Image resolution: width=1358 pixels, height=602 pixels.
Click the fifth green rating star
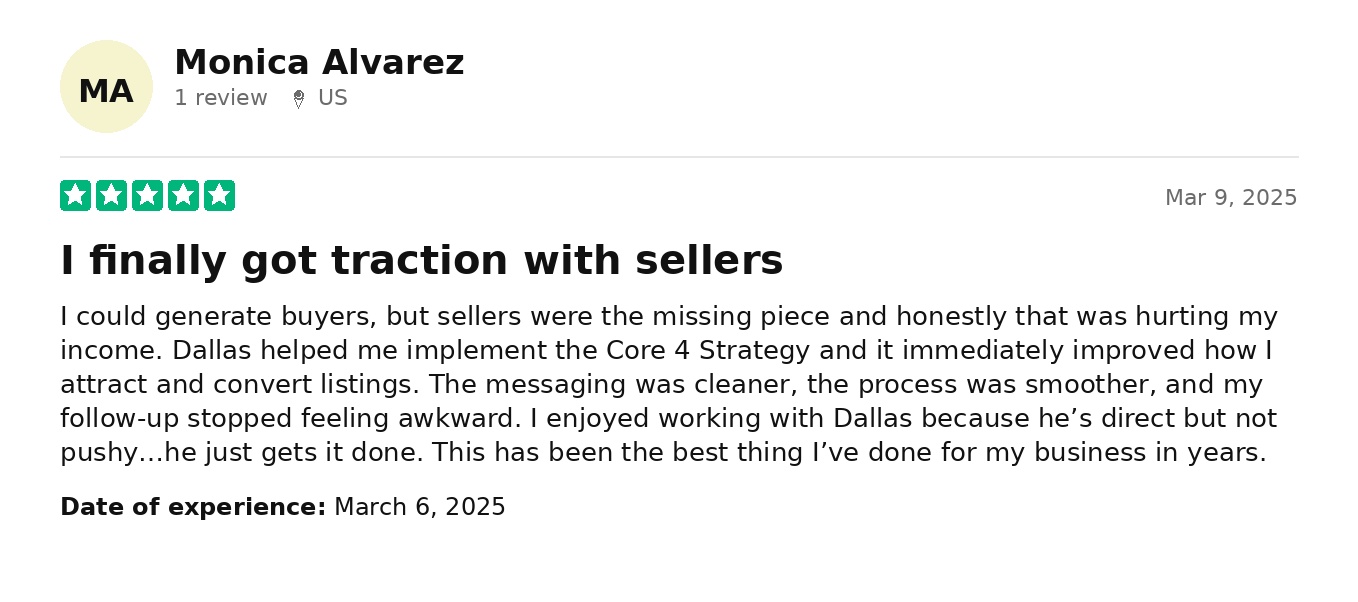click(219, 196)
